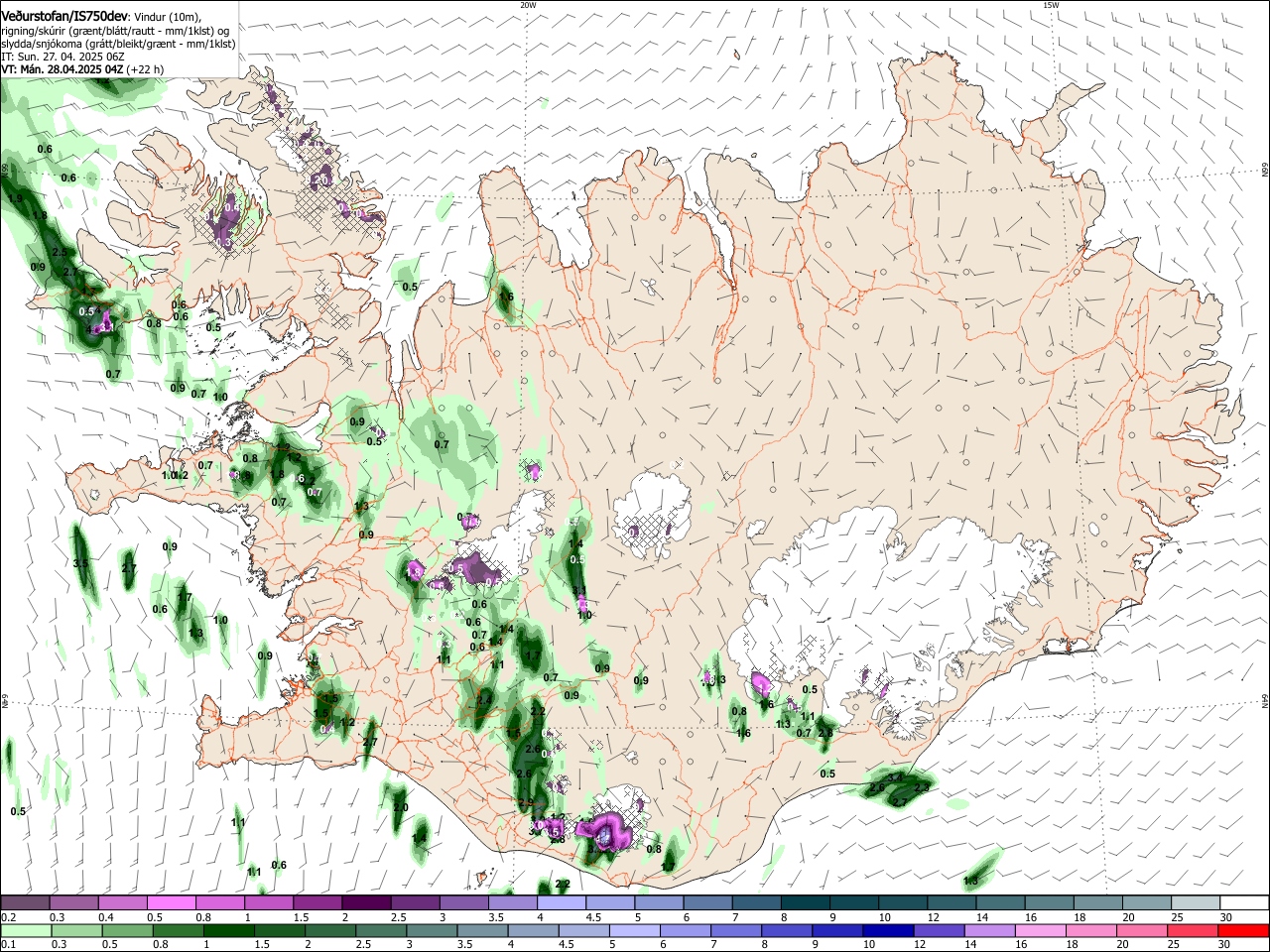Viewport: 1270px width, 952px height.
Task: Click the palest green 0.1–0.3 swatch in lower legend
Action: point(25,930)
